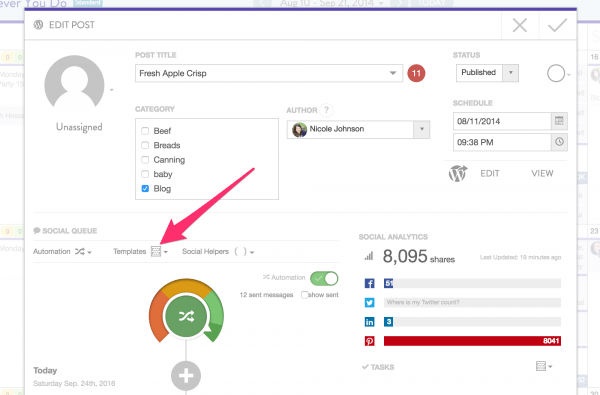Click the shares bar chart icon
The height and width of the screenshot is (395, 600).
[x=369, y=256]
